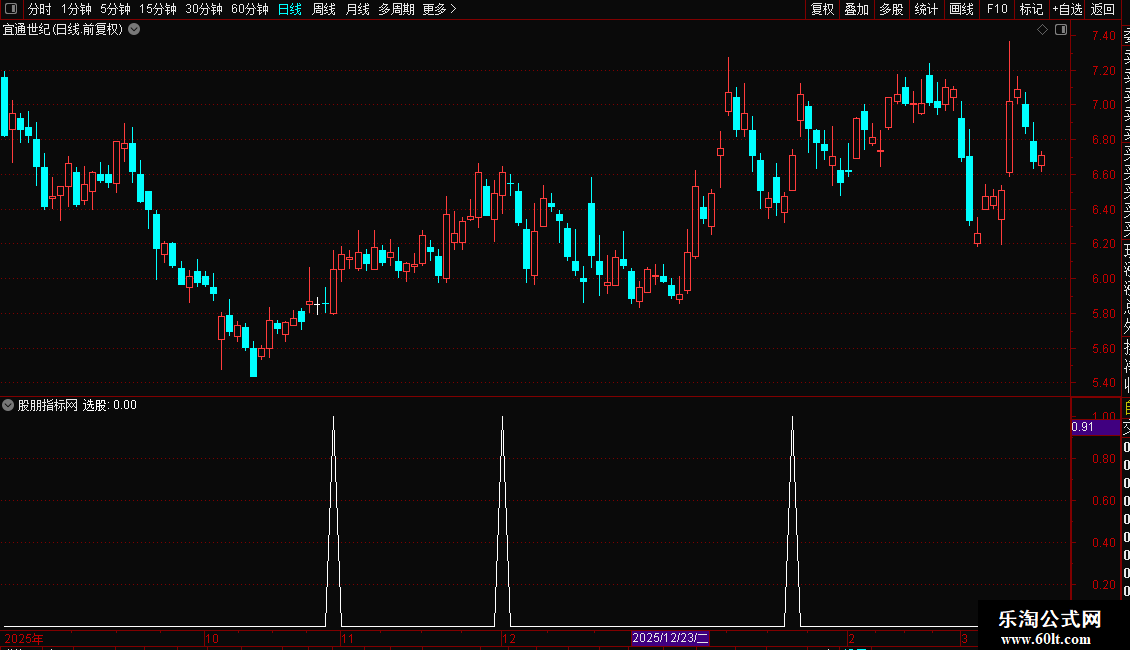Switch to 周线 weekly chart
Viewport: 1130px width, 650px height.
(324, 9)
